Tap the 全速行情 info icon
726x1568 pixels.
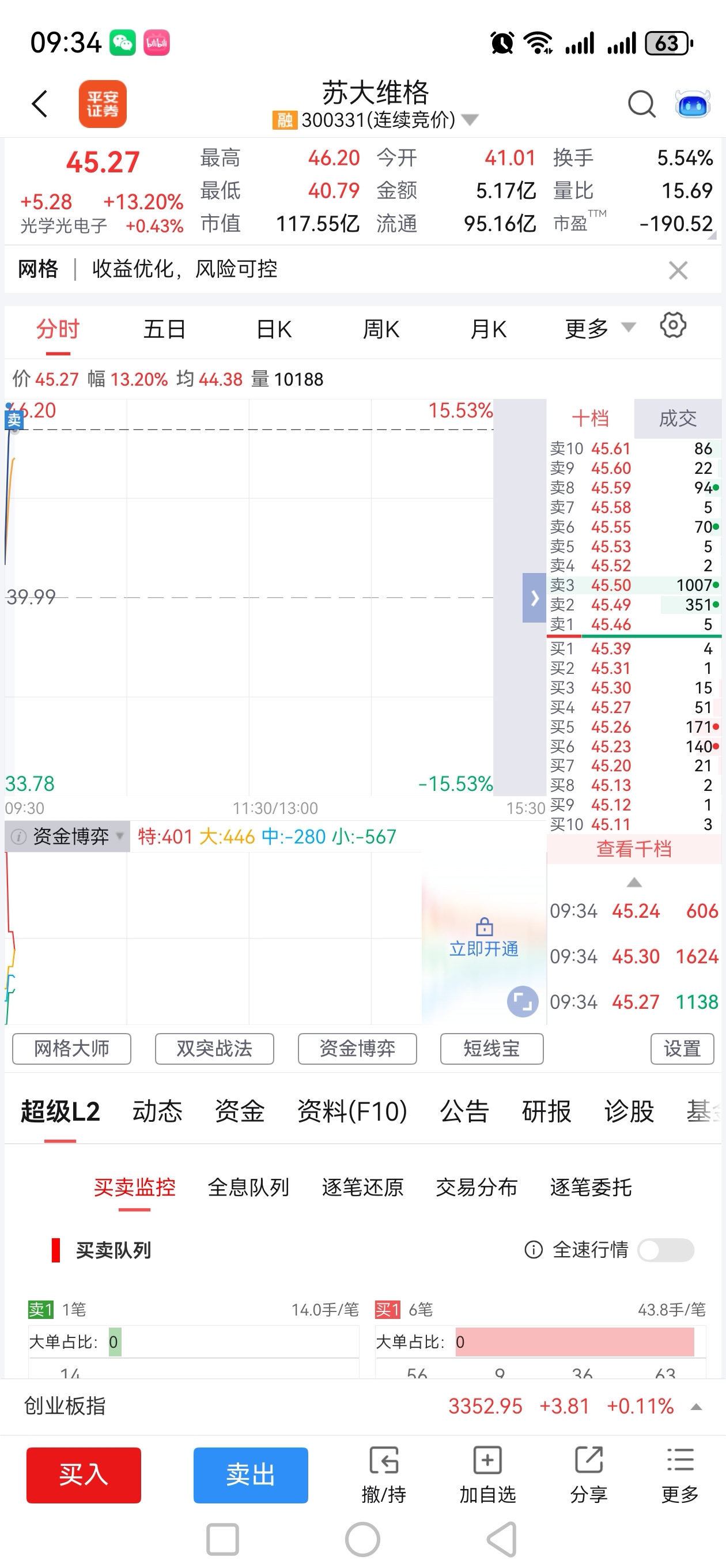(x=533, y=1250)
